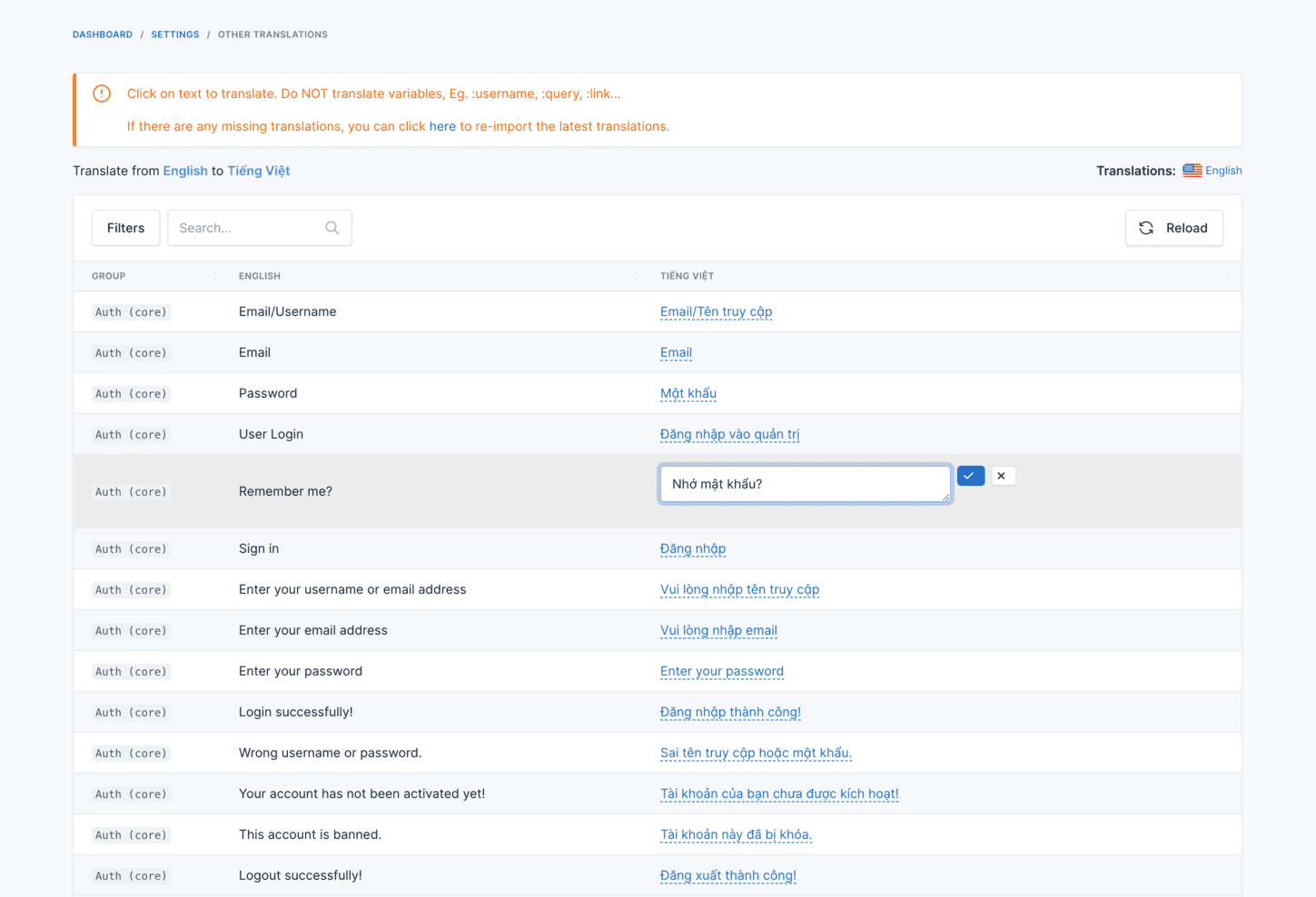Click the search magnifier icon

click(x=332, y=228)
